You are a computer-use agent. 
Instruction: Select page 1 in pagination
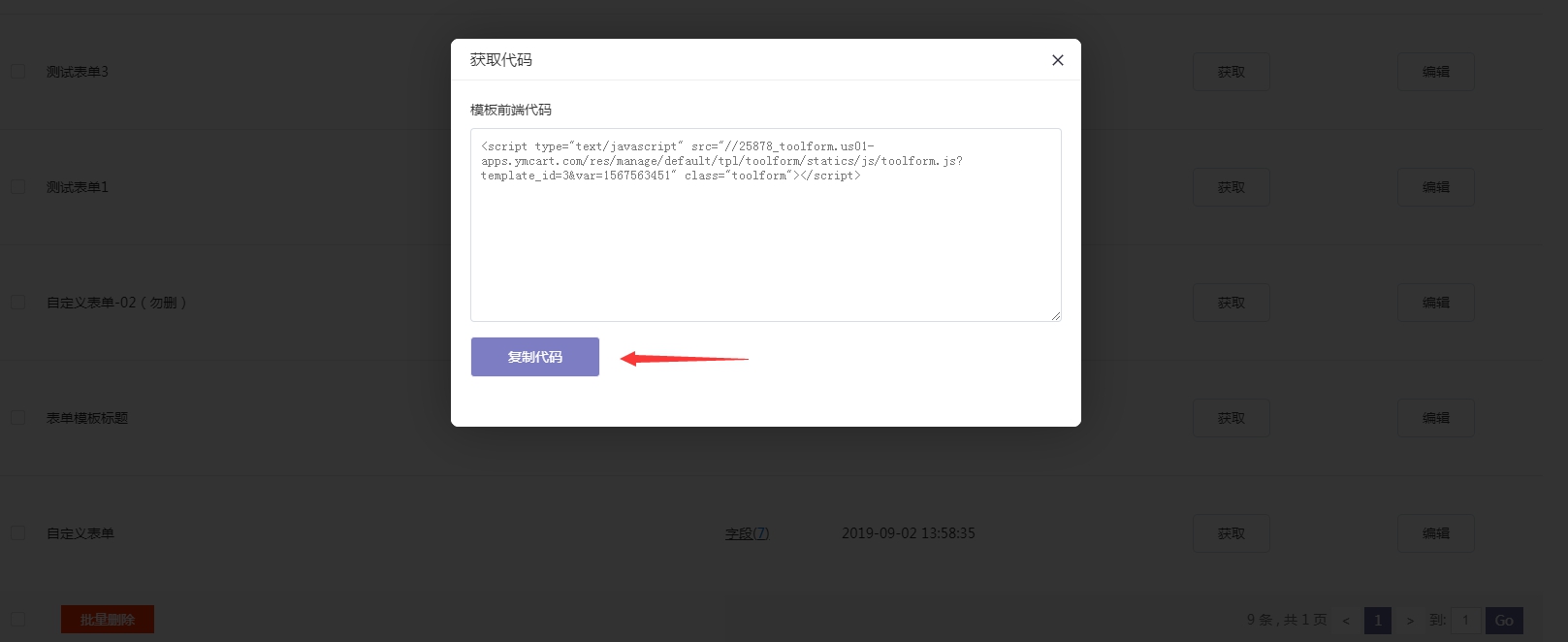[1377, 621]
